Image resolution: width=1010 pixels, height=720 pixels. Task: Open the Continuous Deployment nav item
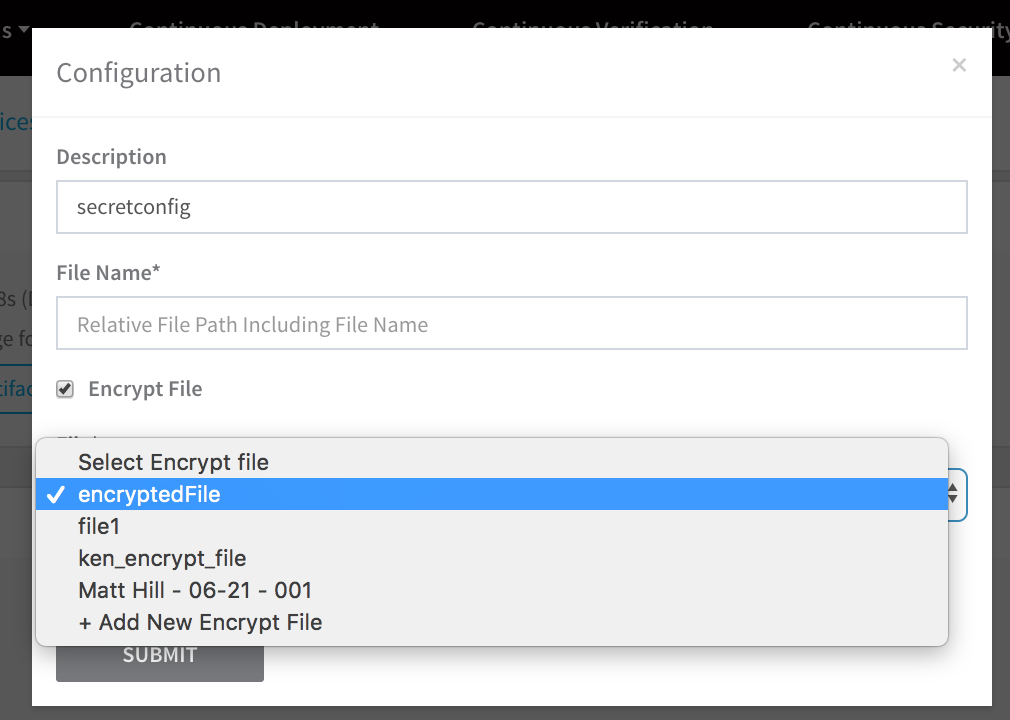[254, 24]
